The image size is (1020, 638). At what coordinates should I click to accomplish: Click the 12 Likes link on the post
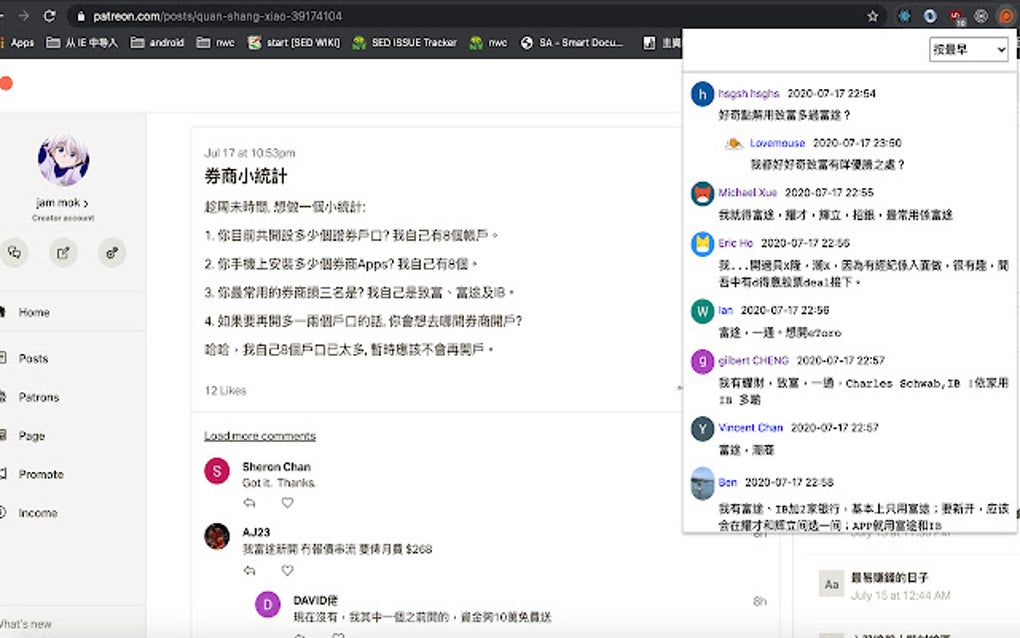coord(225,390)
